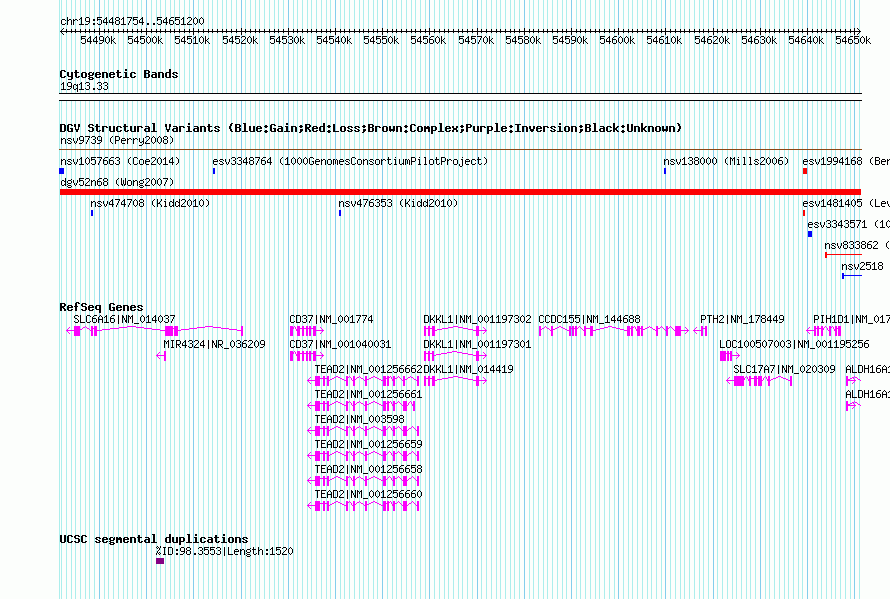The image size is (890, 599).
Task: Select the blue gain marker under nsv1057663
Action: coord(62,171)
